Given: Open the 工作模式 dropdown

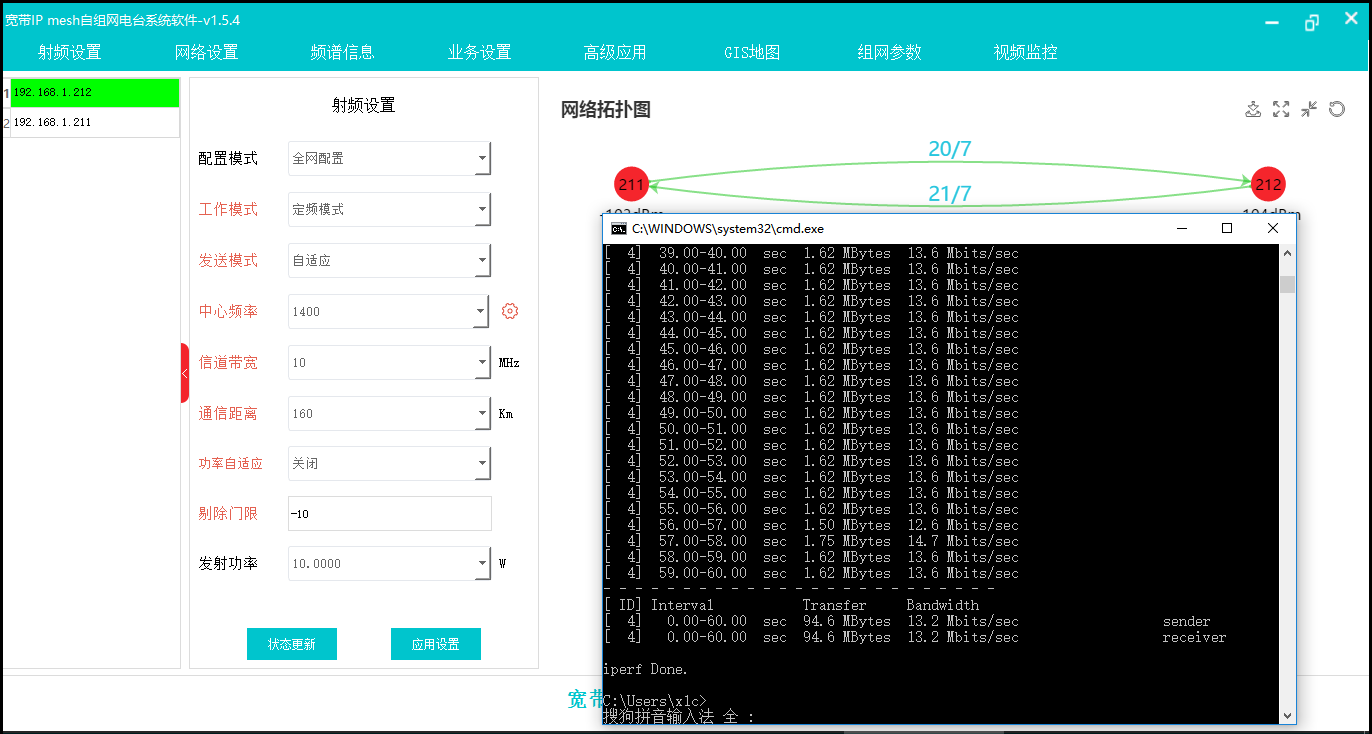Looking at the screenshot, I should click(x=389, y=209).
